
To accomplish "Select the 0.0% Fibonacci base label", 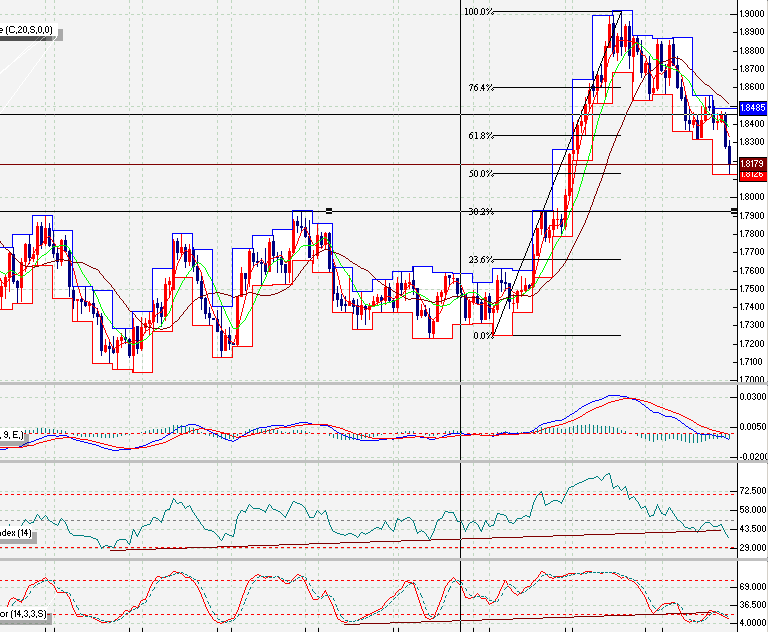I will [483, 336].
